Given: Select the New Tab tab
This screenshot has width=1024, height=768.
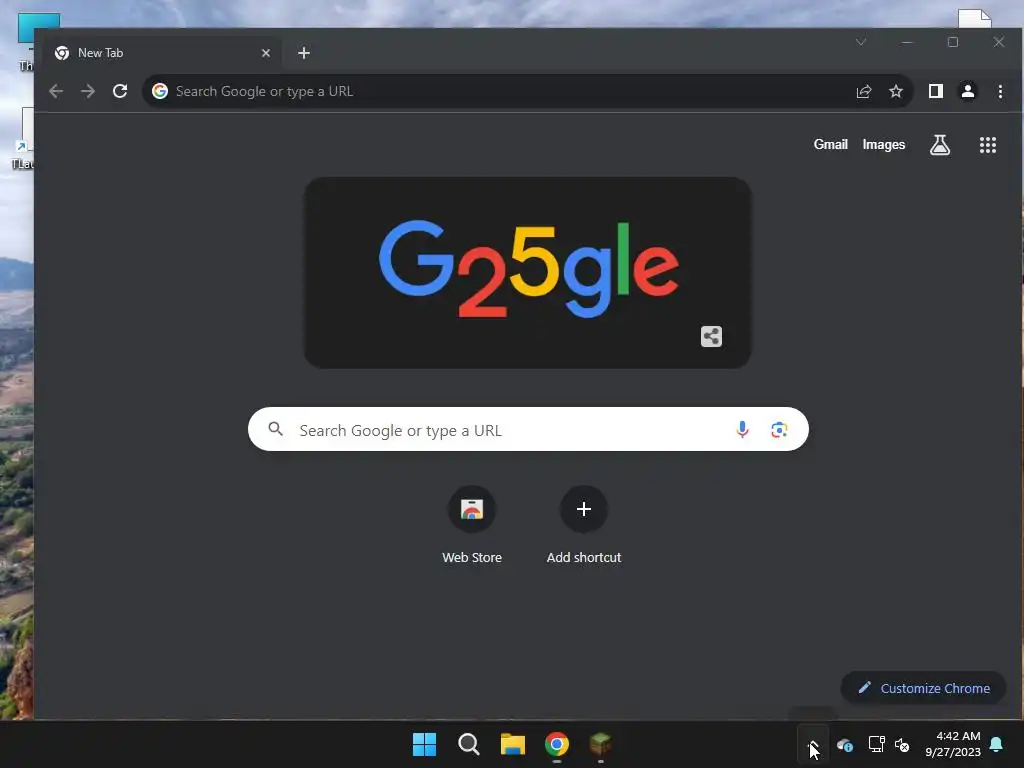Looking at the screenshot, I should pos(163,53).
